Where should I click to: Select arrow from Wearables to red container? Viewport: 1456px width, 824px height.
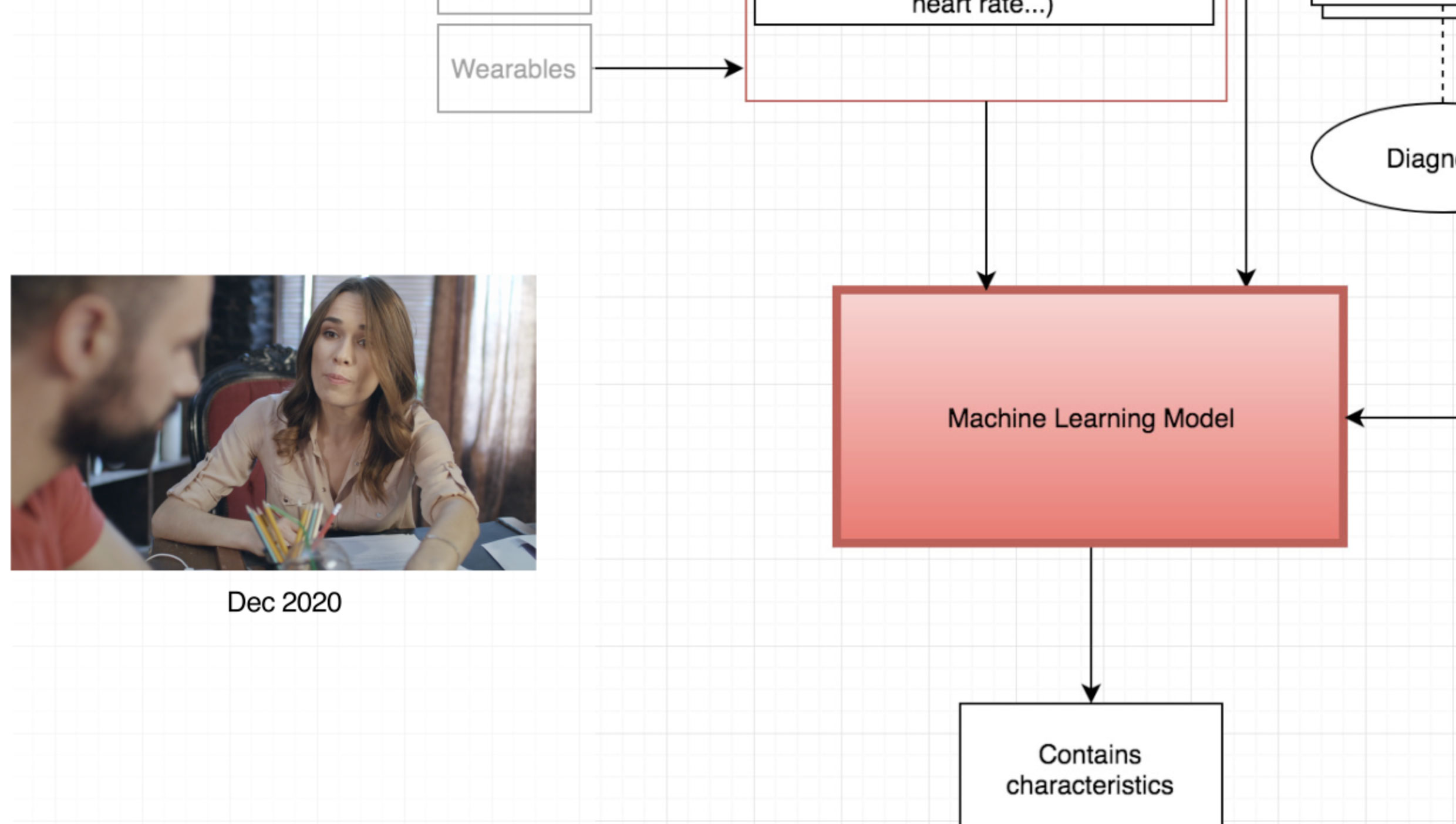coord(658,68)
